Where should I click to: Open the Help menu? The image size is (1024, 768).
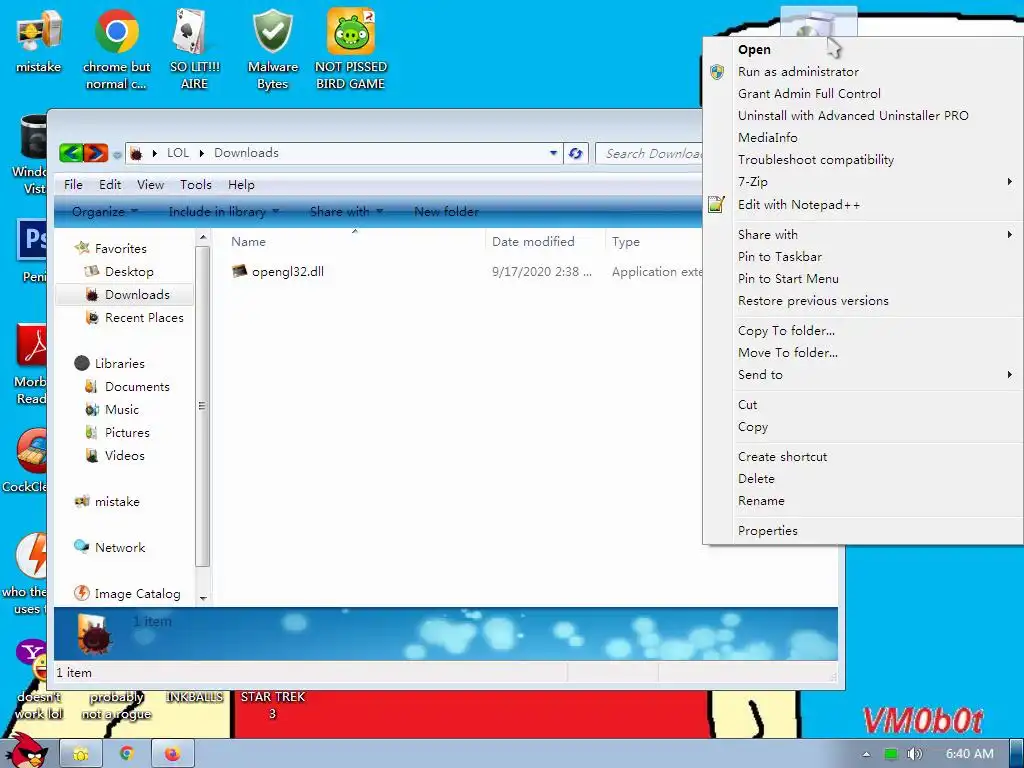[x=241, y=185]
